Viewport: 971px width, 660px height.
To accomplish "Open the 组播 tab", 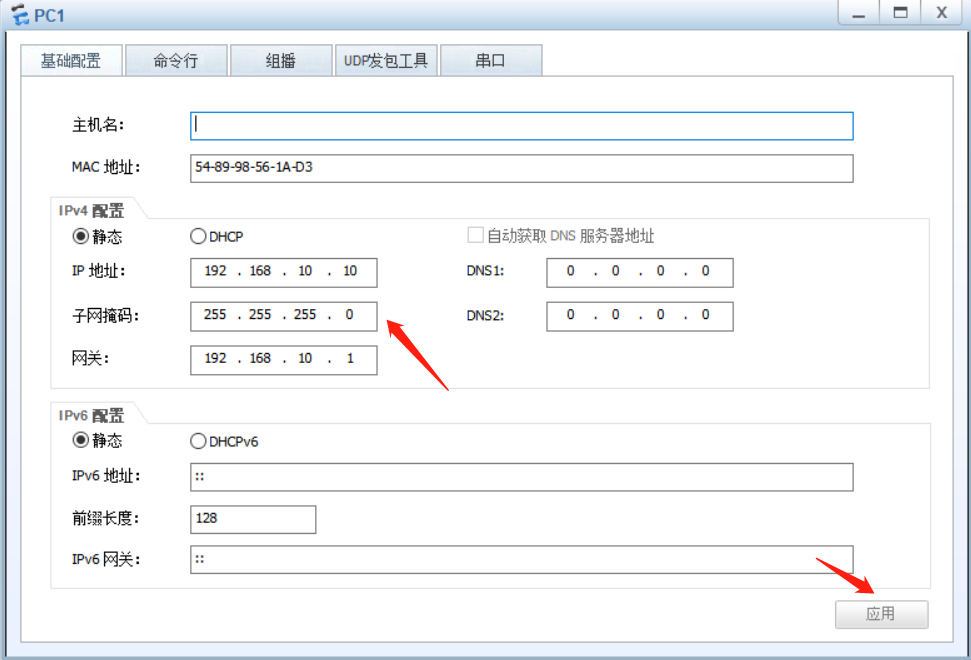I will (x=281, y=61).
